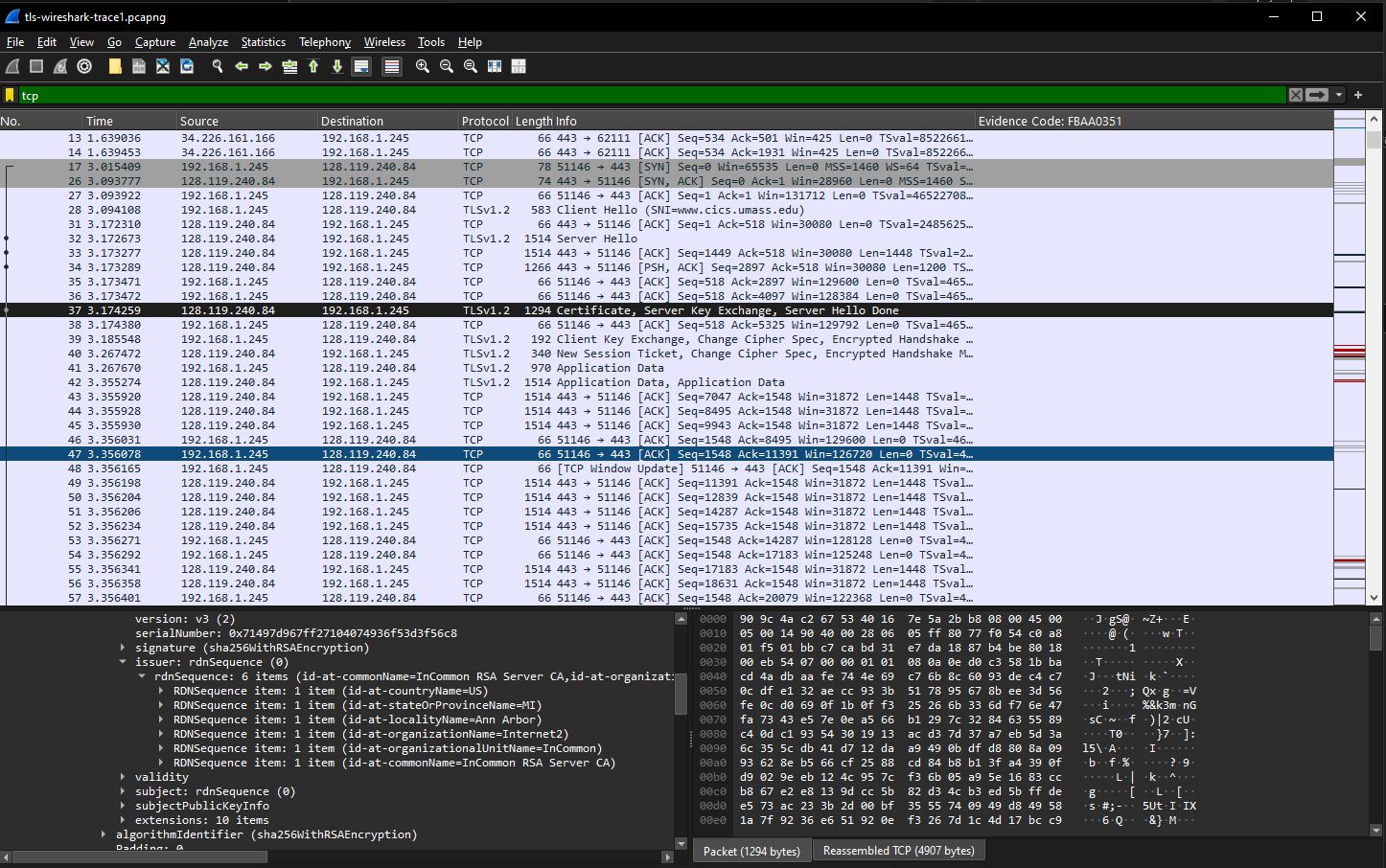Screen dimensions: 1386x868
Task: Find a packet with the magnifier
Action: click(218, 66)
